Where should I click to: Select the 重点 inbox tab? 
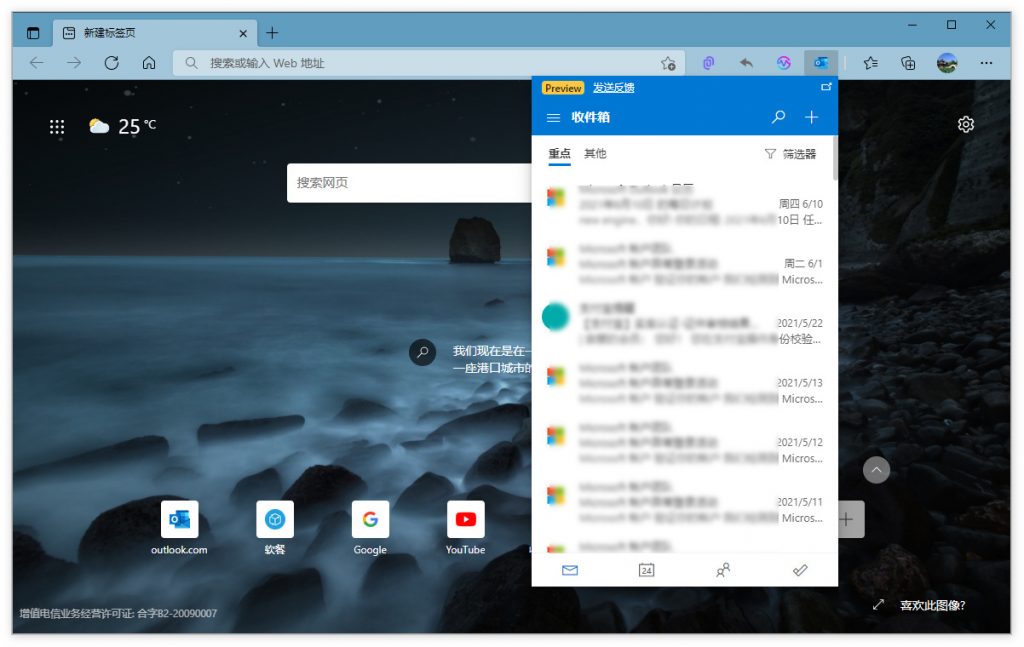559,153
